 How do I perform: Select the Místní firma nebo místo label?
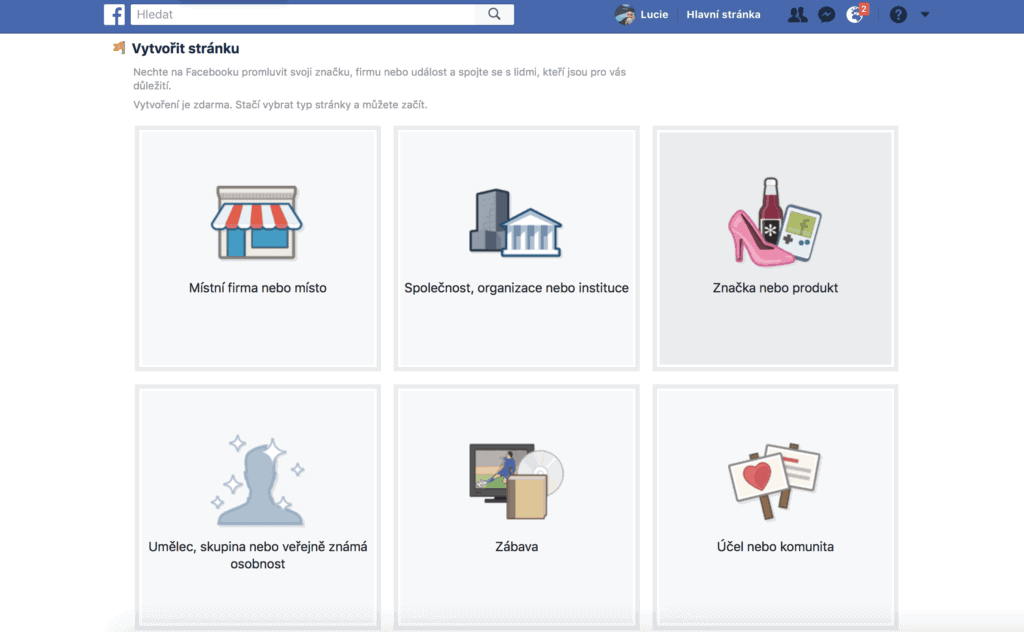coord(257,287)
